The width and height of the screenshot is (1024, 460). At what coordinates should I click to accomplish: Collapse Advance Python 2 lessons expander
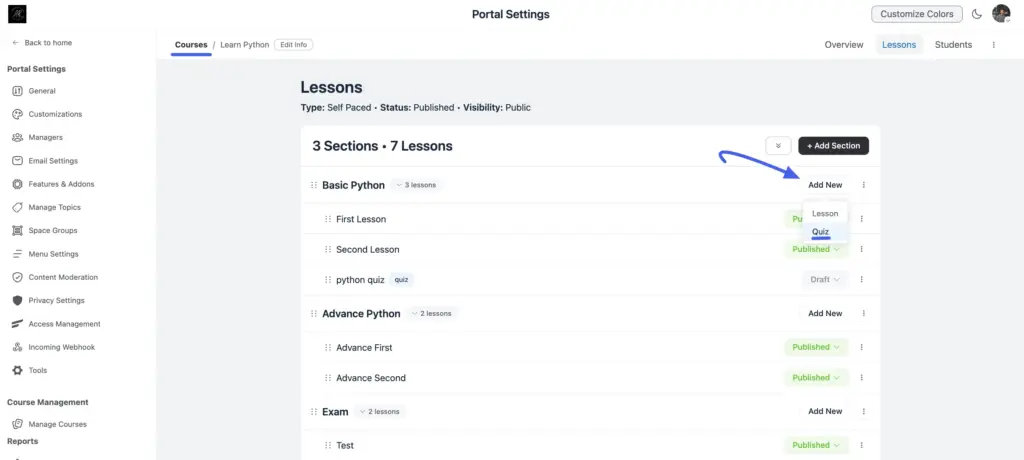[432, 314]
